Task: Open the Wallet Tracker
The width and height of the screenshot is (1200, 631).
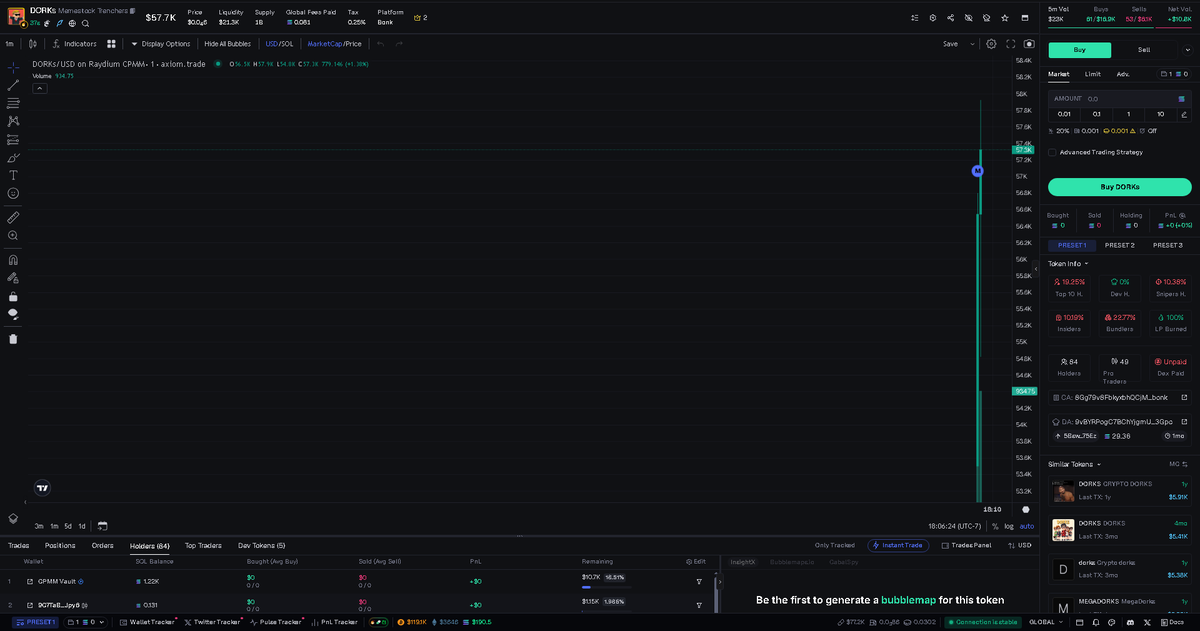Action: click(x=147, y=622)
